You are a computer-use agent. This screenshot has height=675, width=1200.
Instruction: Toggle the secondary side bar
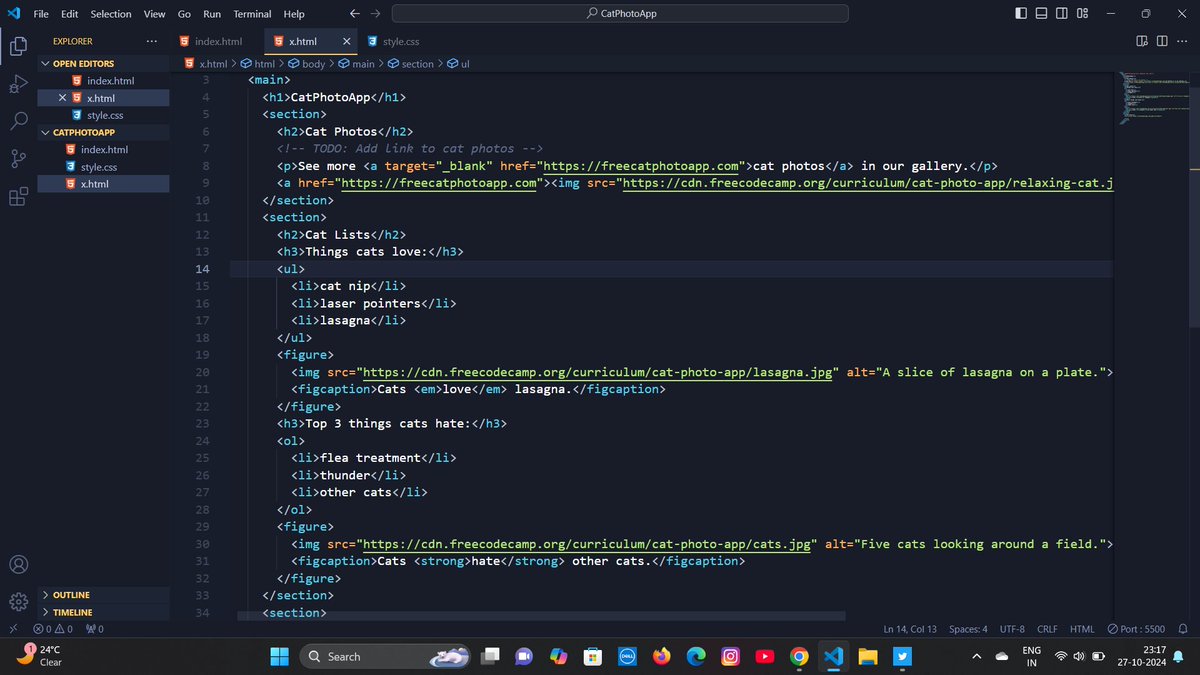(1063, 14)
